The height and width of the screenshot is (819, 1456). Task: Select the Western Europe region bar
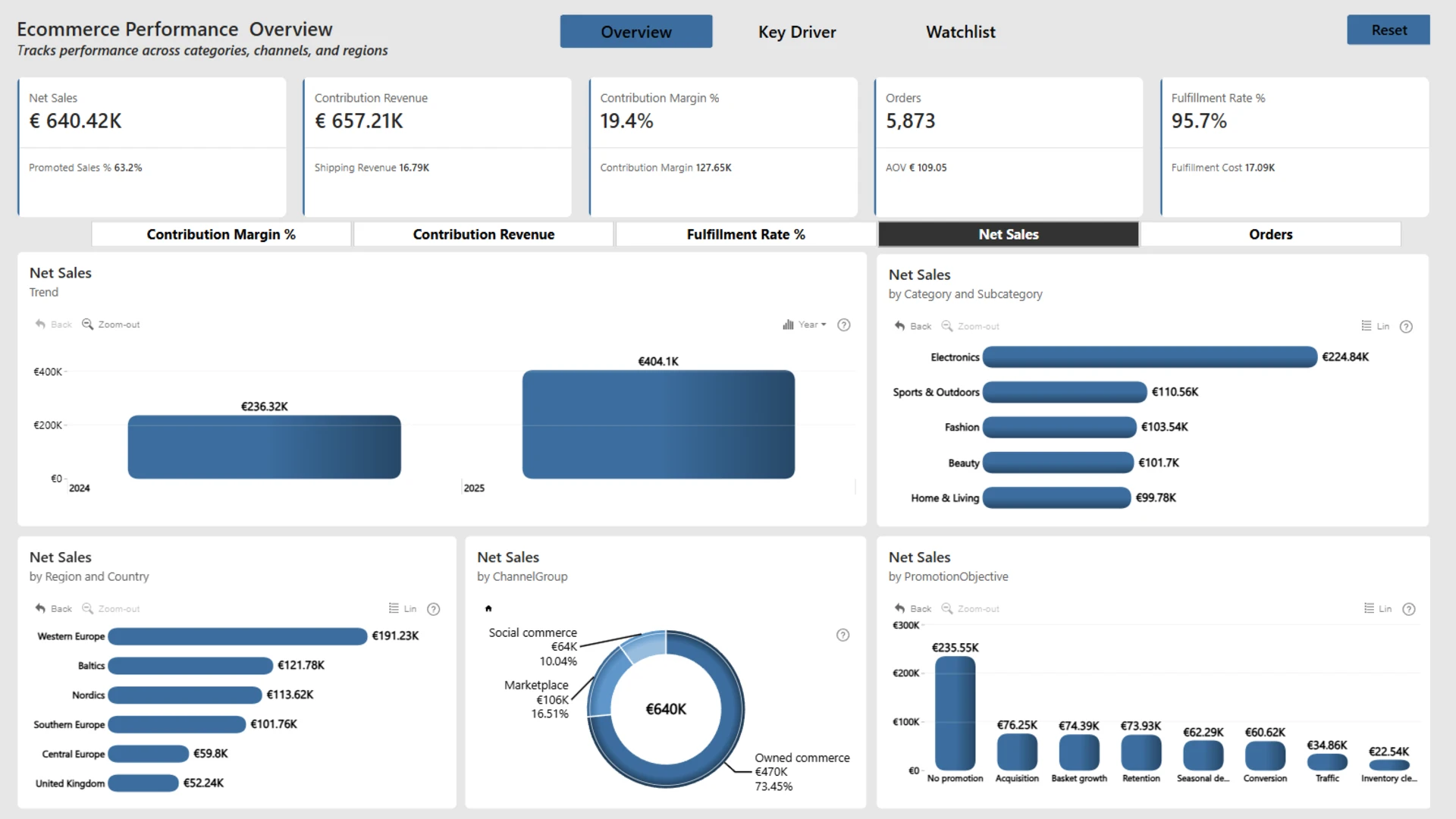click(237, 636)
